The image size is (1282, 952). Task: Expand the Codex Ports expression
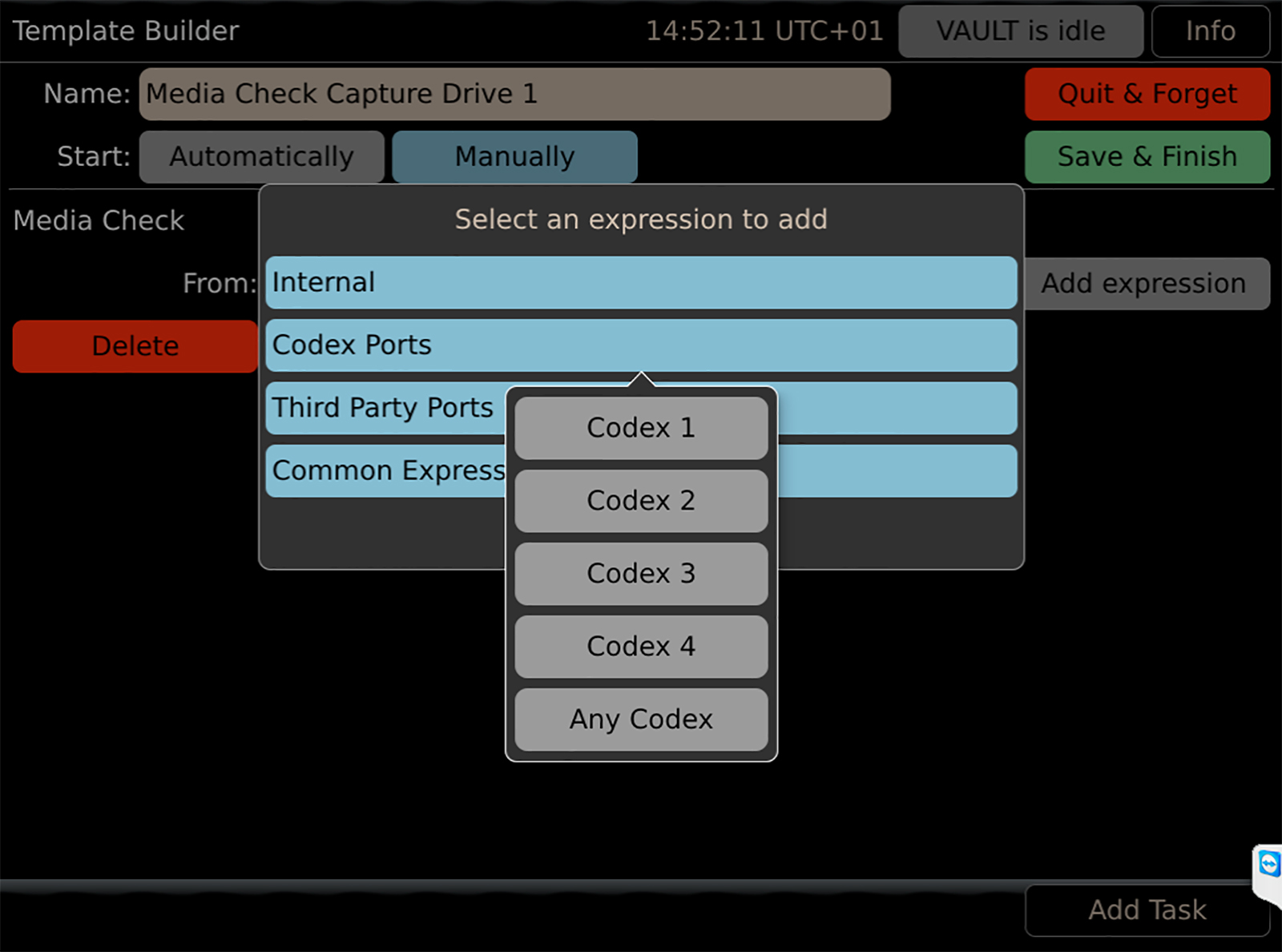coord(641,345)
